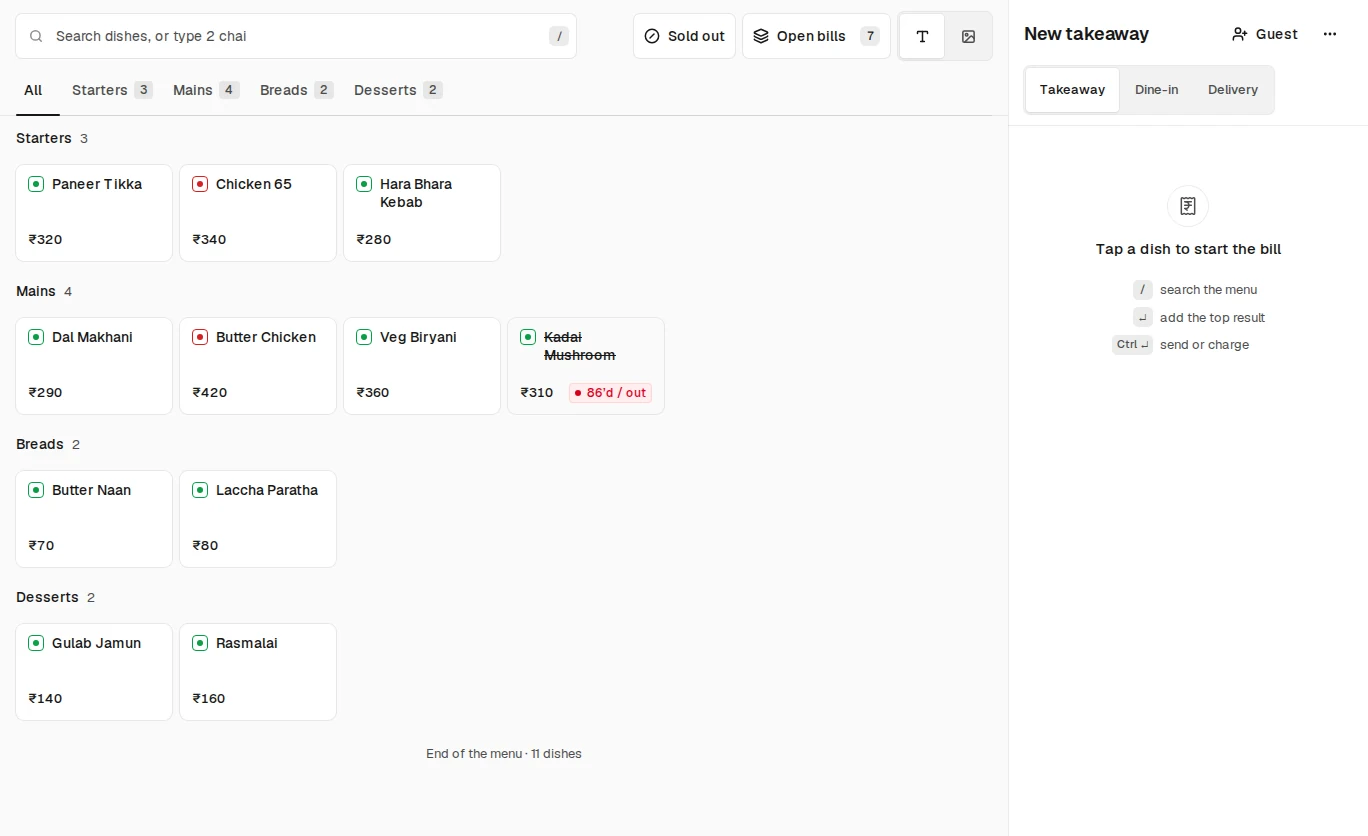Viewport: 1368px width, 836px height.
Task: Open the Open bills list
Action: pos(816,36)
